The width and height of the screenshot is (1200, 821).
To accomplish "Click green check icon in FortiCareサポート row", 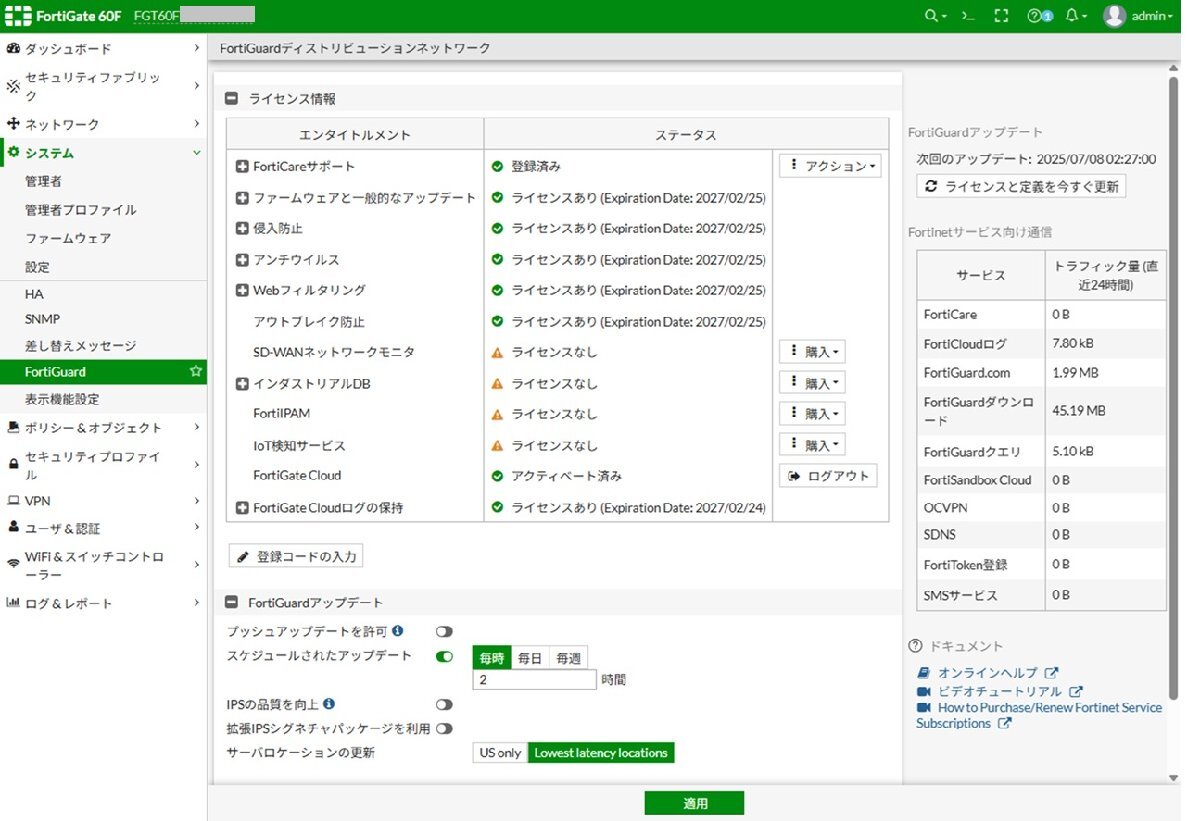I will click(x=497, y=167).
